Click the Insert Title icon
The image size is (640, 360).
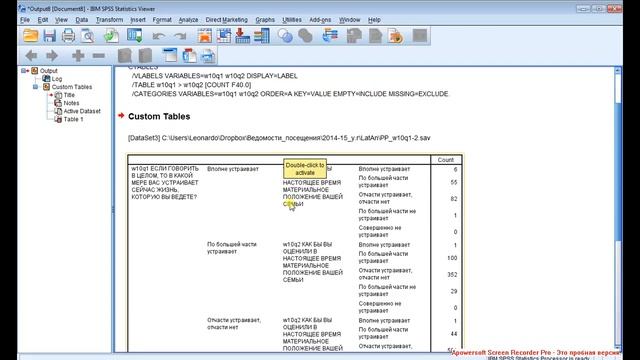point(189,56)
